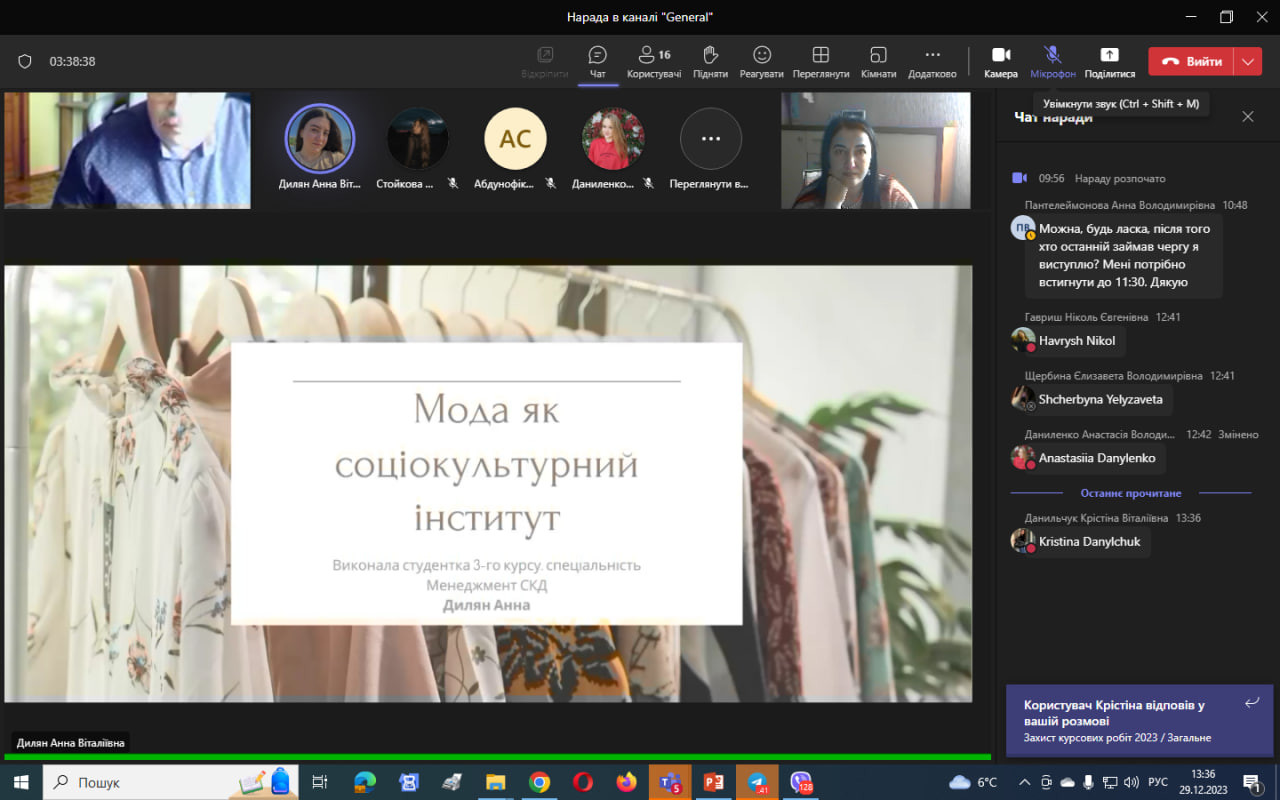The height and width of the screenshot is (800, 1280).
Task: Close the meeting chat panel
Action: coord(1247,117)
